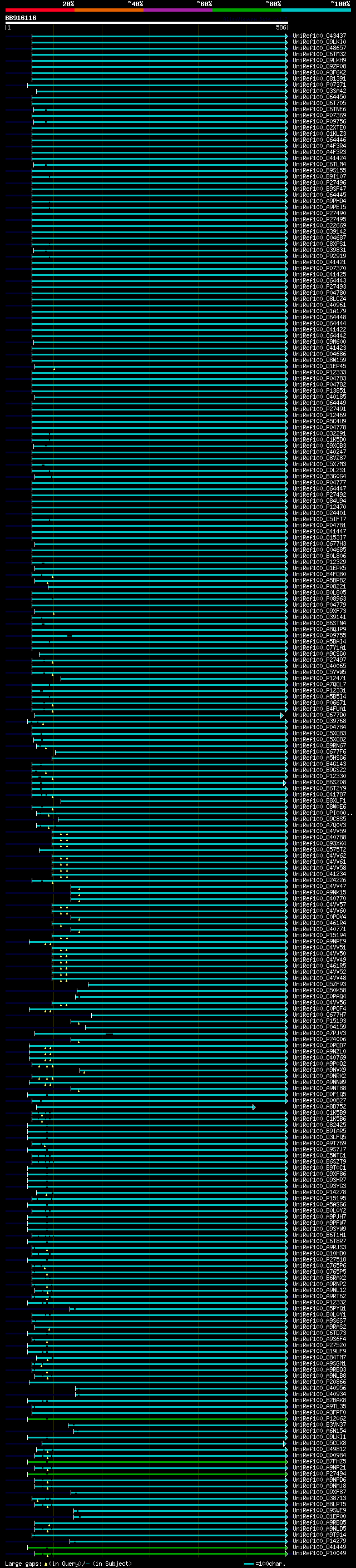Click the UniRef100_P12330 label

pyautogui.click(x=319, y=776)
